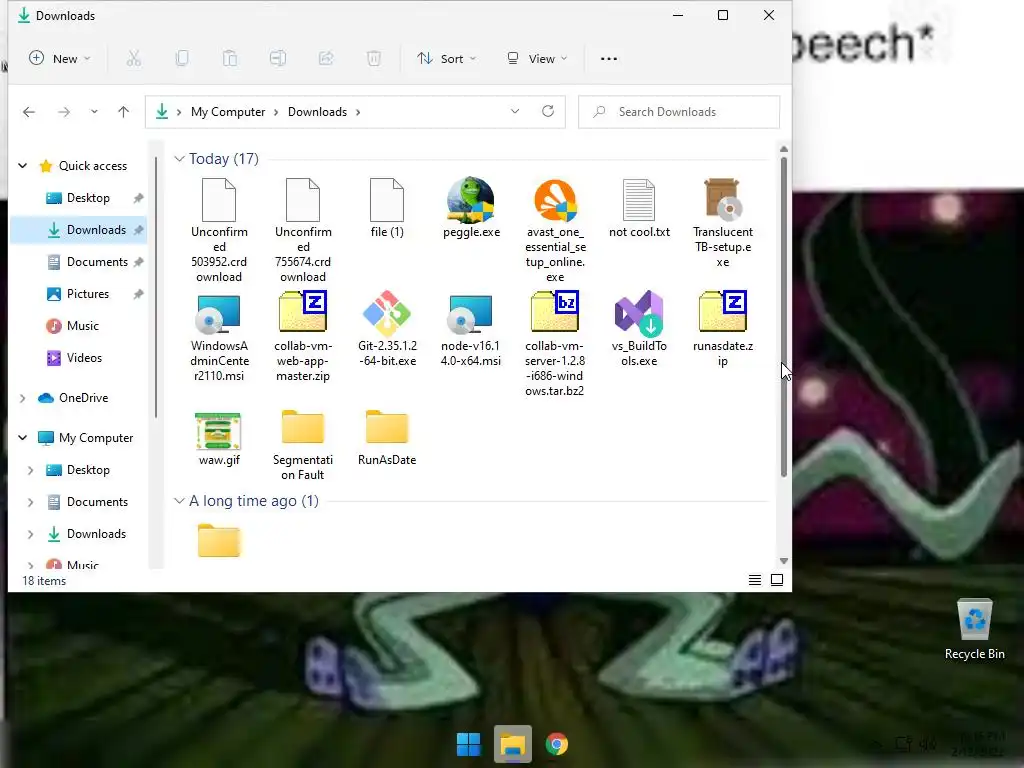Refresh the Downloads folder view
The width and height of the screenshot is (1024, 768).
pos(548,111)
